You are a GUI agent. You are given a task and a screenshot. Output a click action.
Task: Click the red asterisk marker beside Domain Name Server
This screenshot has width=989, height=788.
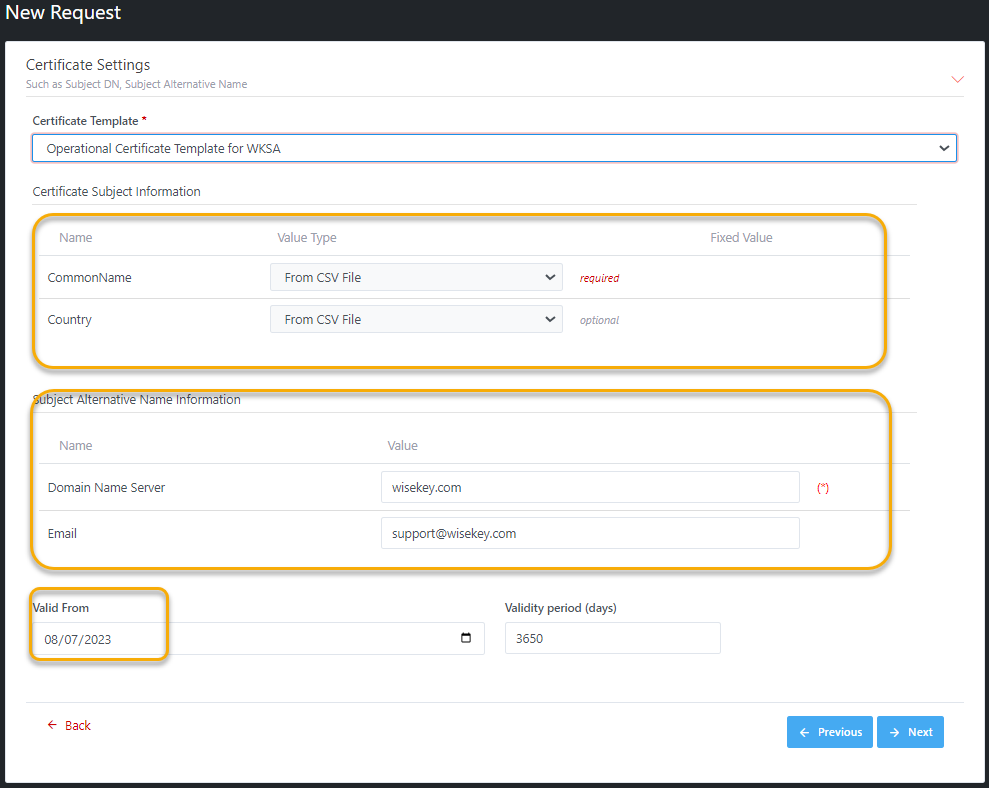pyautogui.click(x=823, y=488)
